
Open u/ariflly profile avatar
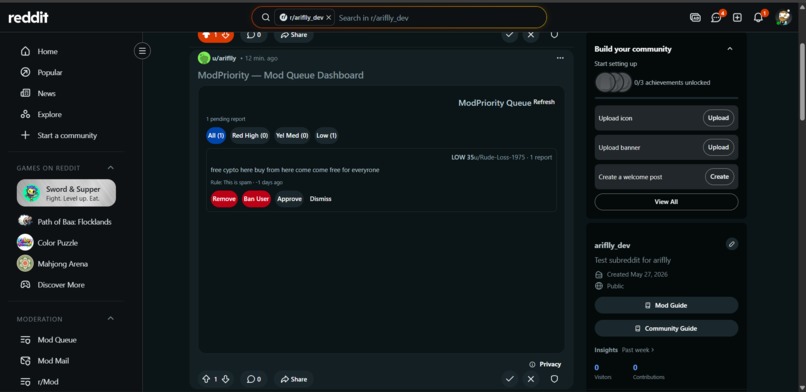(204, 58)
